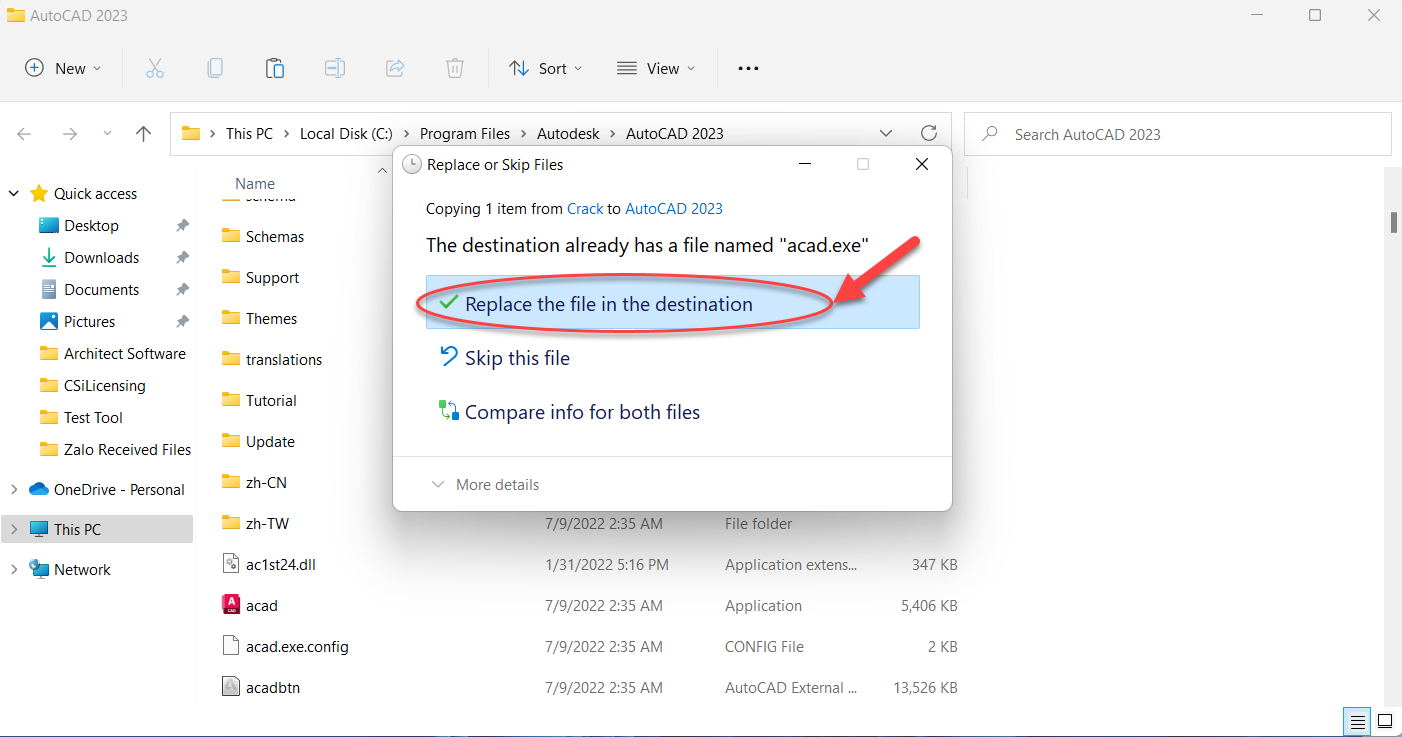
Task: Click the Copy icon in toolbar
Action: pos(215,68)
